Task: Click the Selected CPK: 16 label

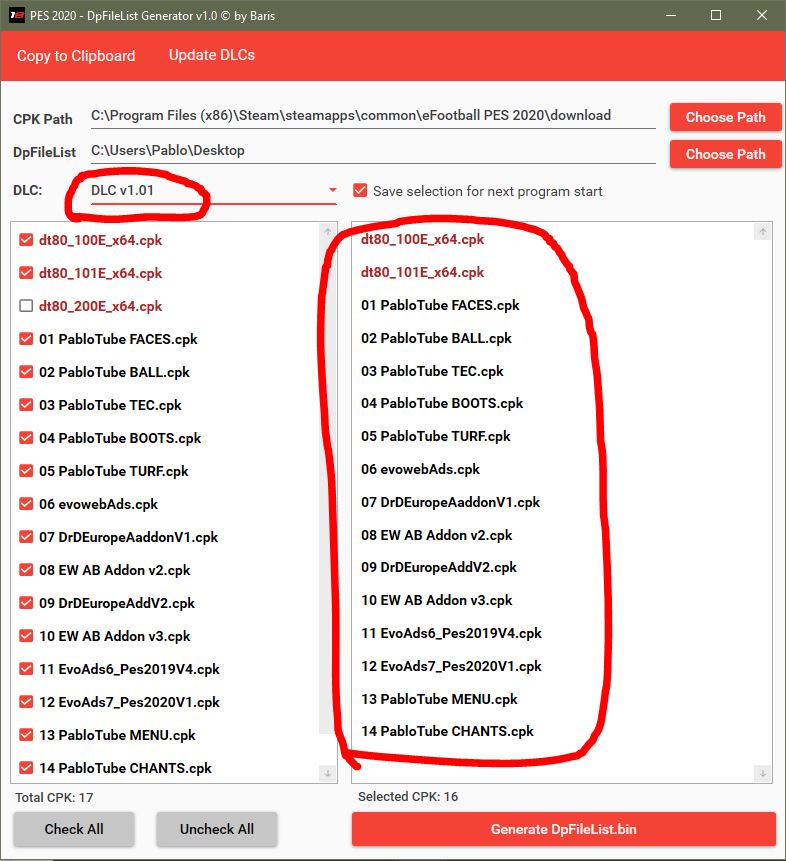Action: [x=408, y=797]
